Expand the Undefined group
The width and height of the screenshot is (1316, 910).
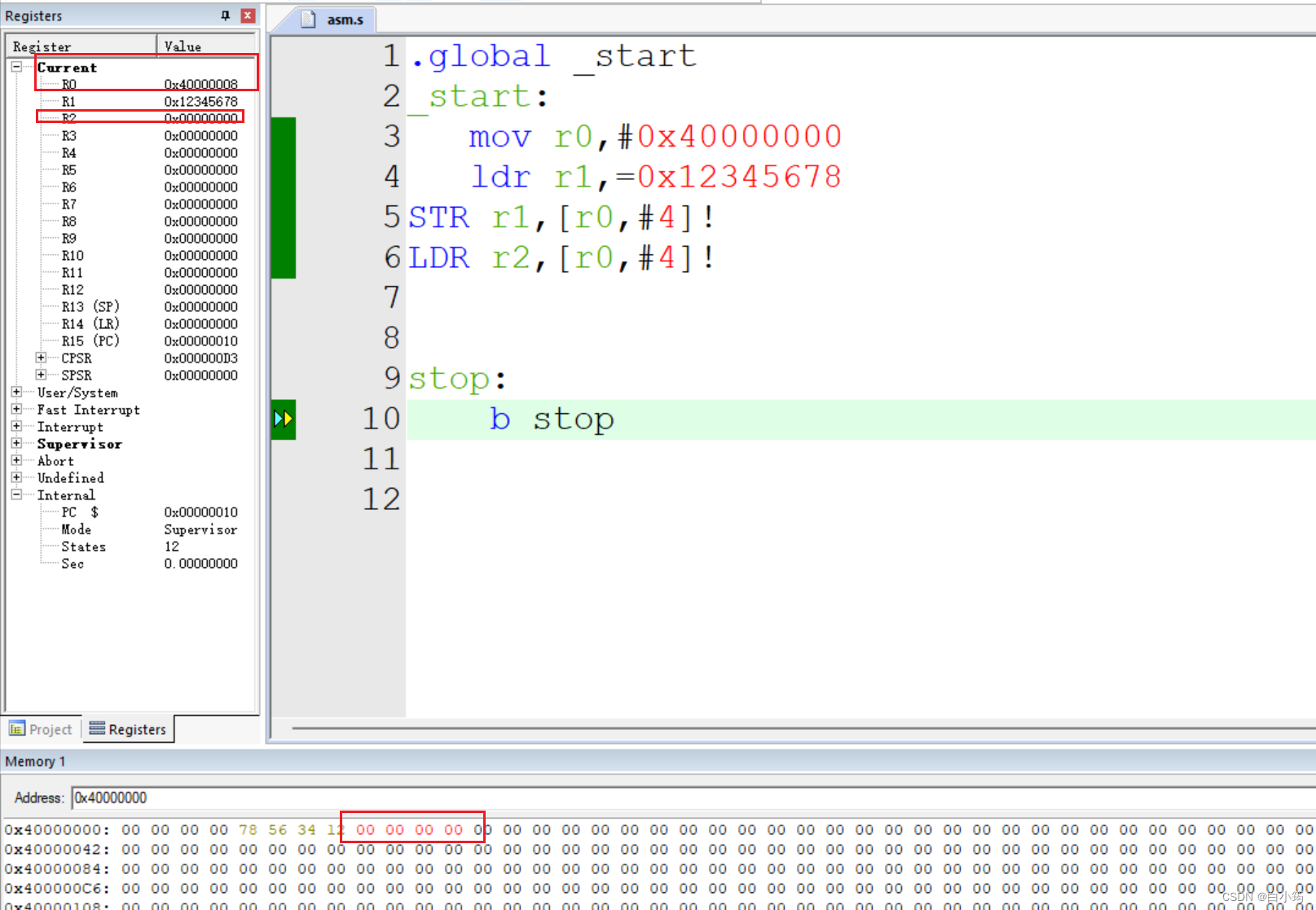[x=16, y=477]
